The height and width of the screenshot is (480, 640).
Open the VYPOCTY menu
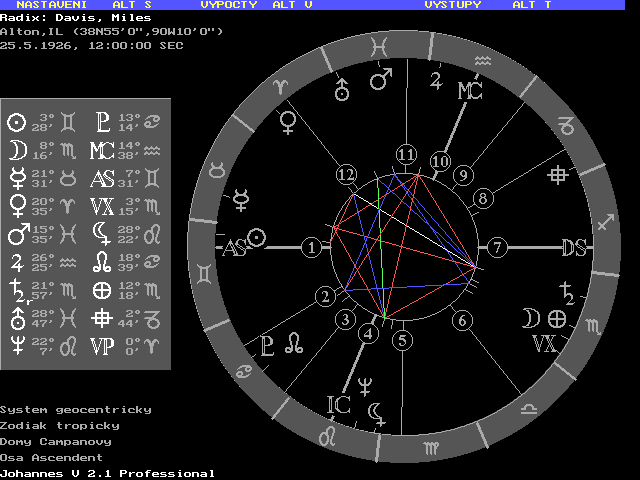click(230, 5)
